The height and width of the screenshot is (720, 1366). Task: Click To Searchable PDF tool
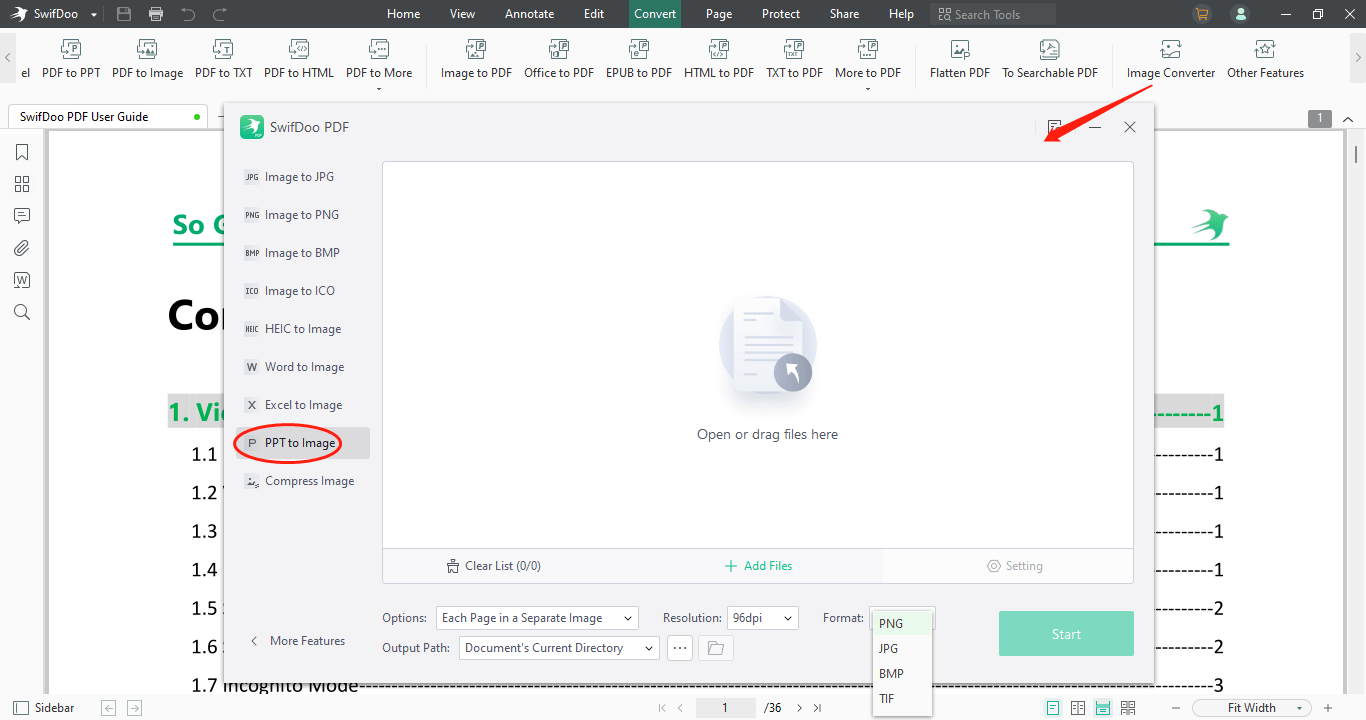click(x=1050, y=59)
